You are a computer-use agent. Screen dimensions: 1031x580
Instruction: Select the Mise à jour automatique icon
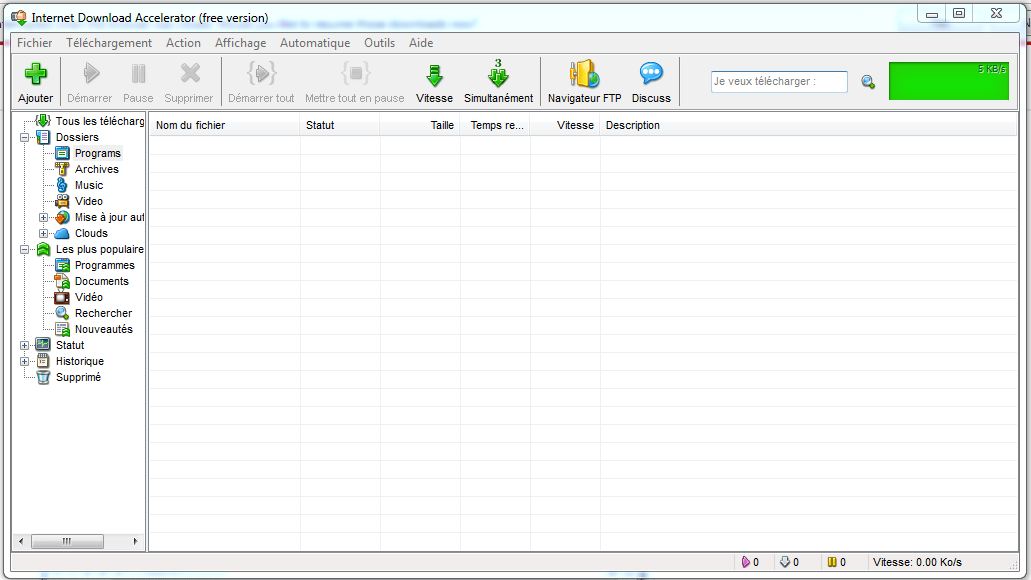coord(62,217)
